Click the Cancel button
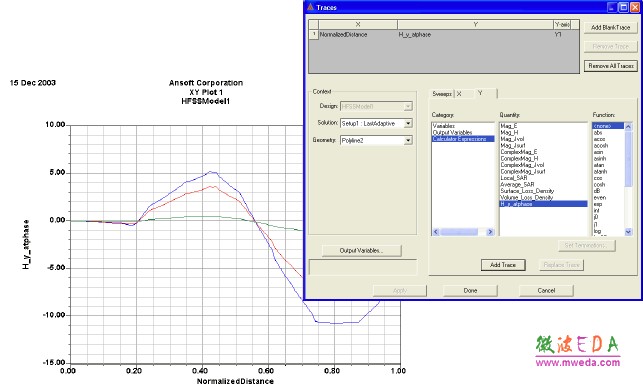The image size is (643, 392). tap(546, 290)
